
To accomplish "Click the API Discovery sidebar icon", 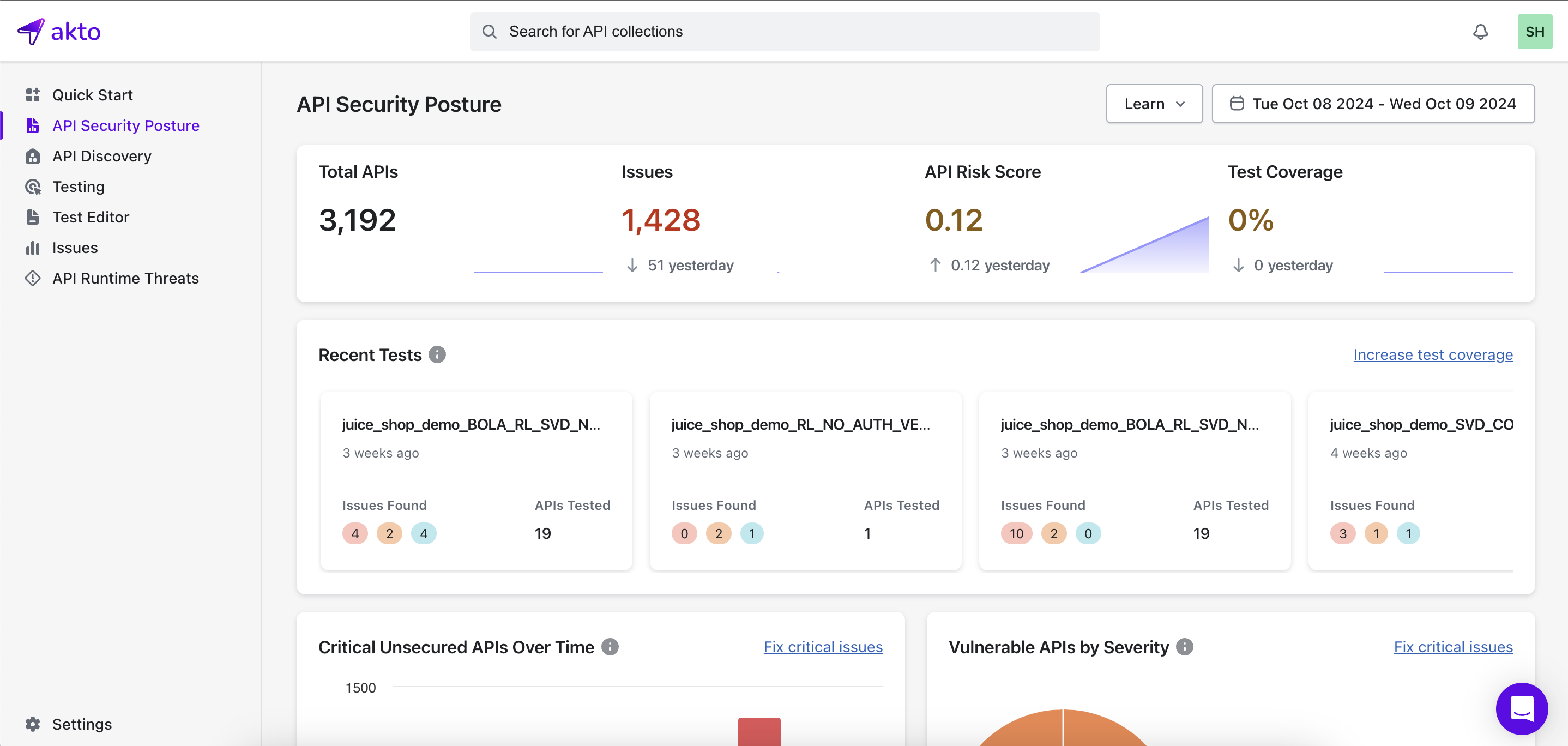I will point(33,157).
